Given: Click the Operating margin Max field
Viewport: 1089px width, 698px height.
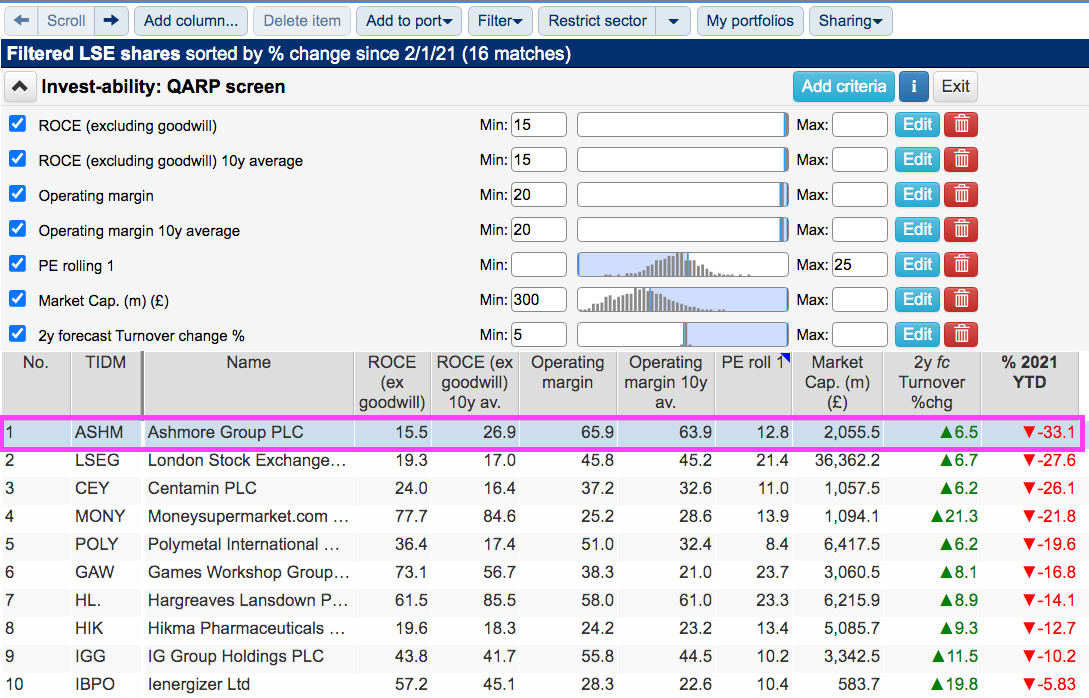Looking at the screenshot, I should click(860, 194).
